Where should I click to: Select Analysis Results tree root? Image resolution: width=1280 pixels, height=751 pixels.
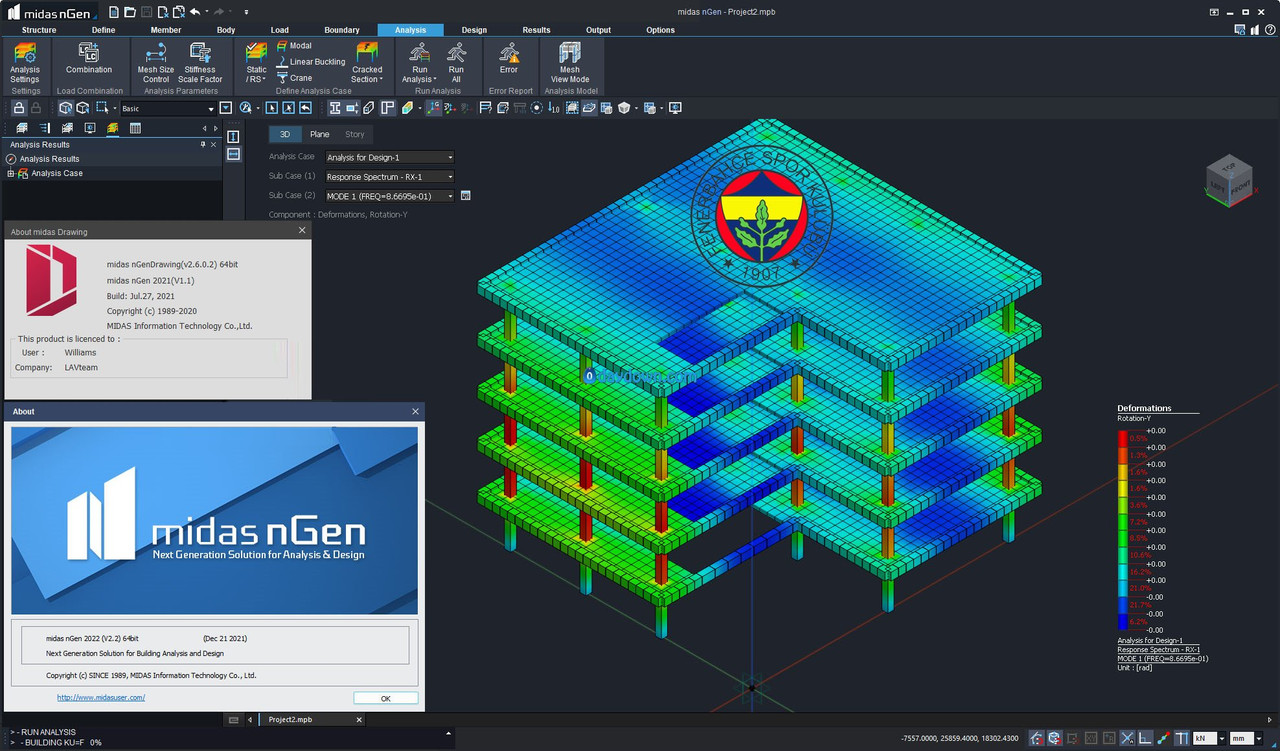[49, 159]
